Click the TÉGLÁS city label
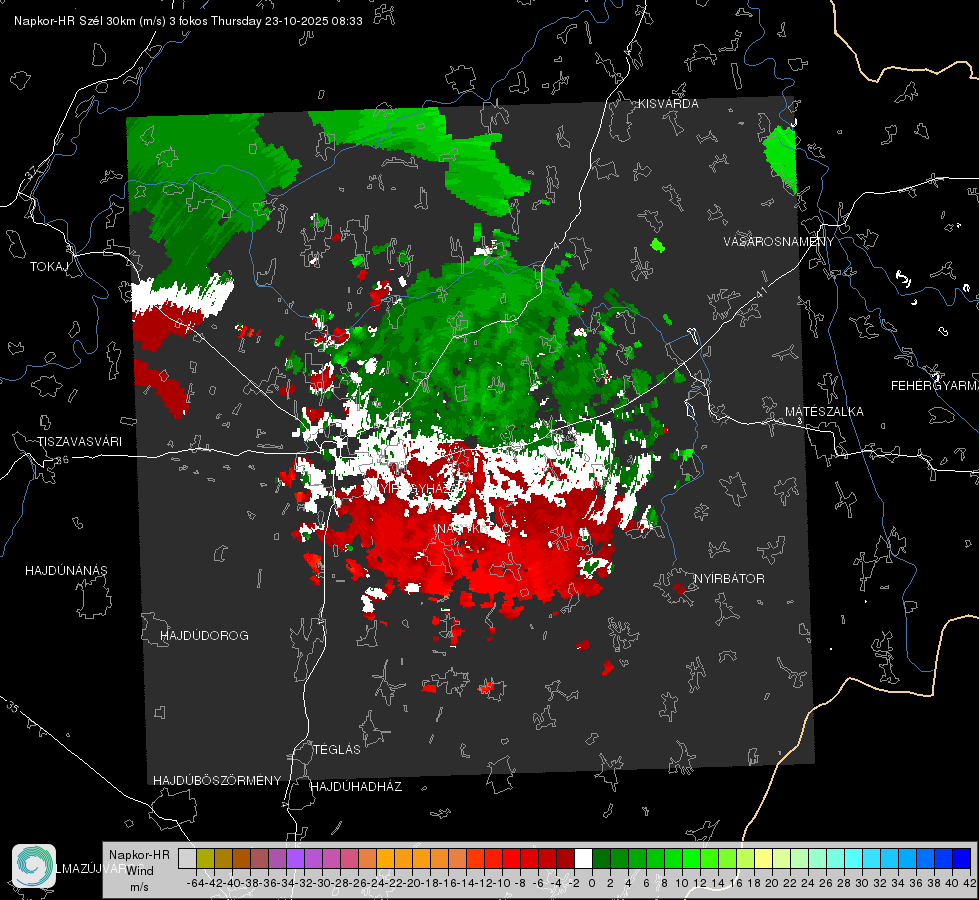Screen dimensions: 979x900 click(337, 749)
